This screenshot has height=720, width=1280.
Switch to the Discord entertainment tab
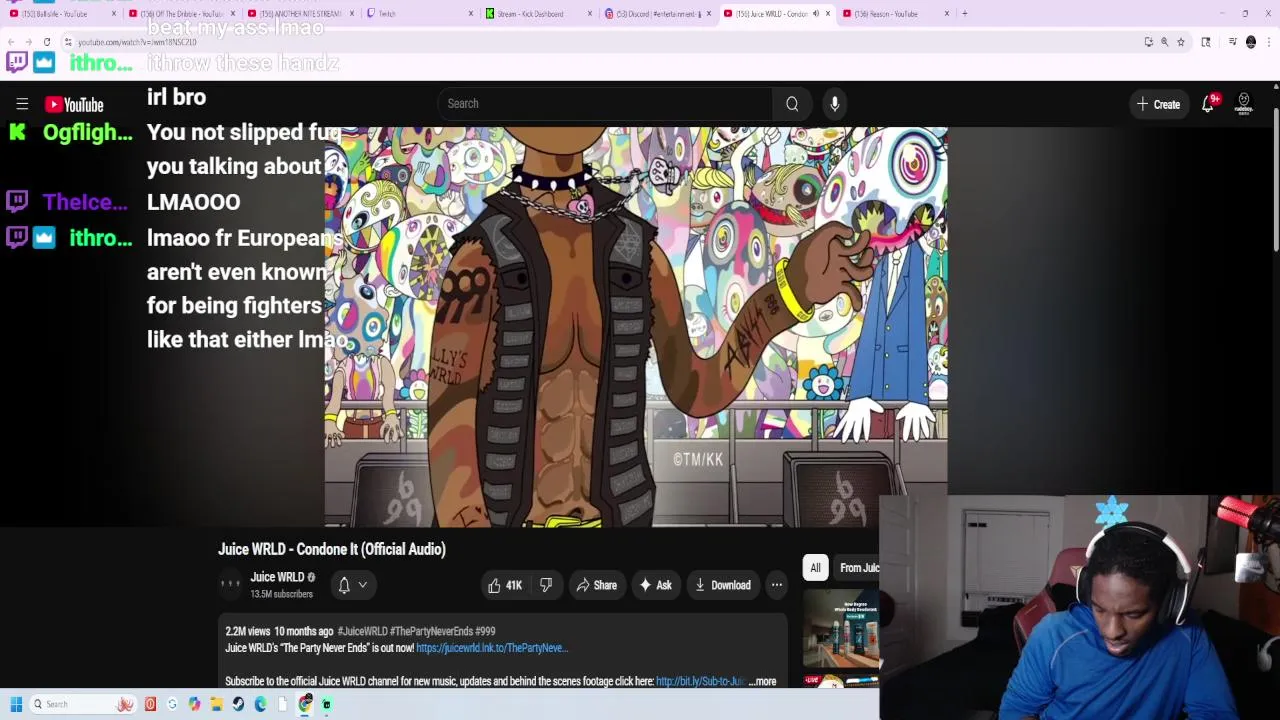[656, 13]
